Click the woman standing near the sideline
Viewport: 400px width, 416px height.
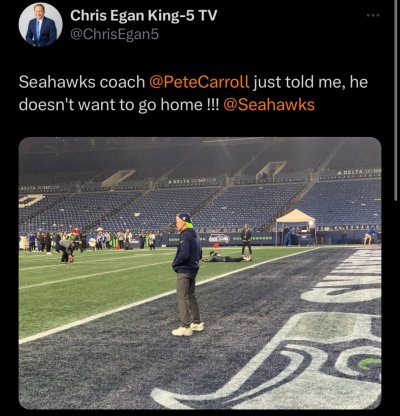tap(246, 240)
